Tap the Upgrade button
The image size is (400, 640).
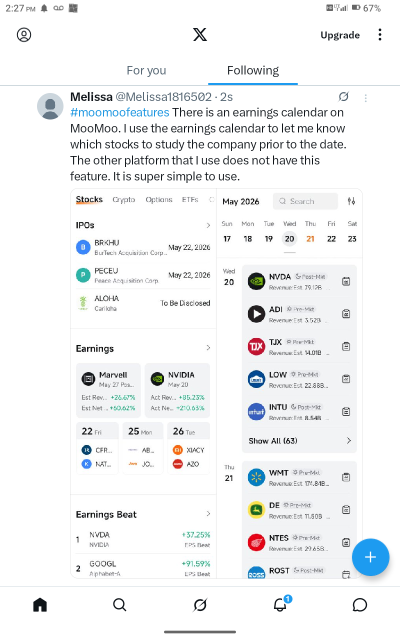[x=340, y=35]
